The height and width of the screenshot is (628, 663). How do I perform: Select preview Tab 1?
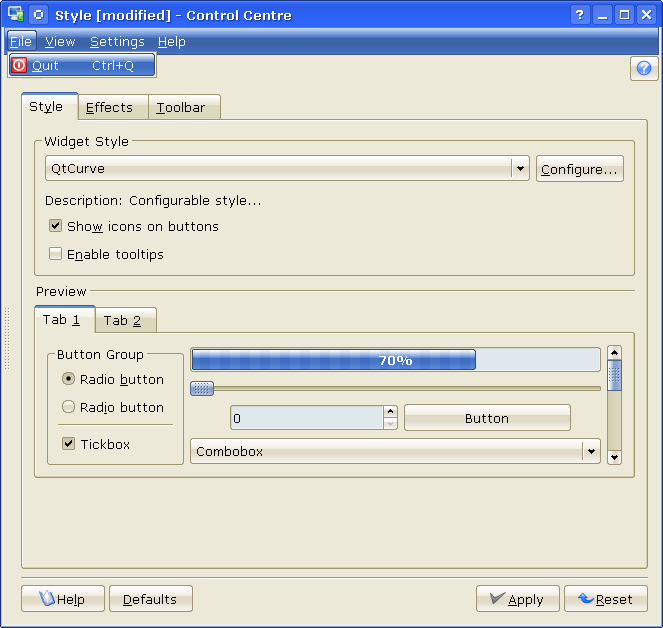coord(65,319)
